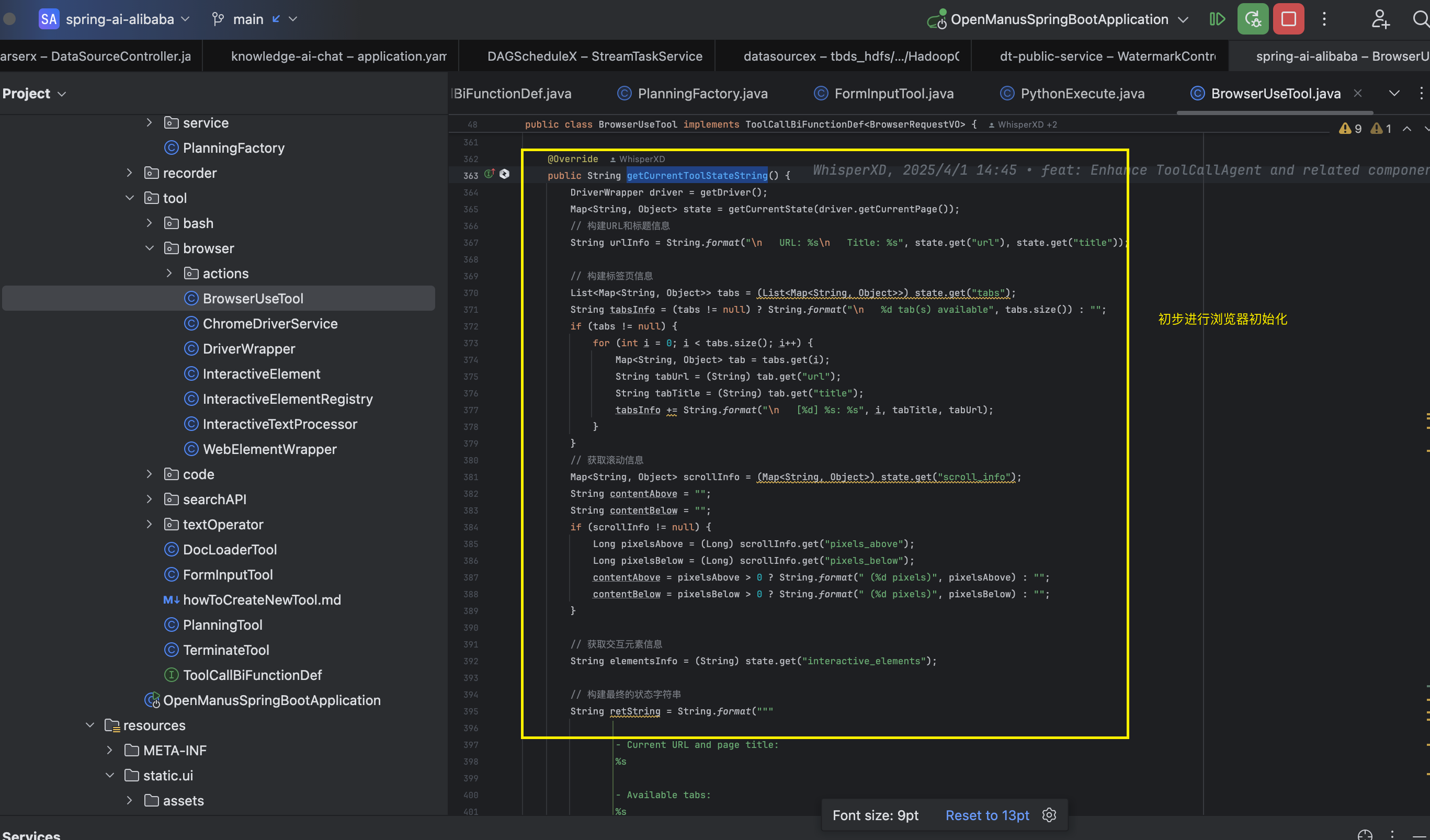The image size is (1430, 840).
Task: Click the green Rerun debug icon
Action: [1252, 19]
